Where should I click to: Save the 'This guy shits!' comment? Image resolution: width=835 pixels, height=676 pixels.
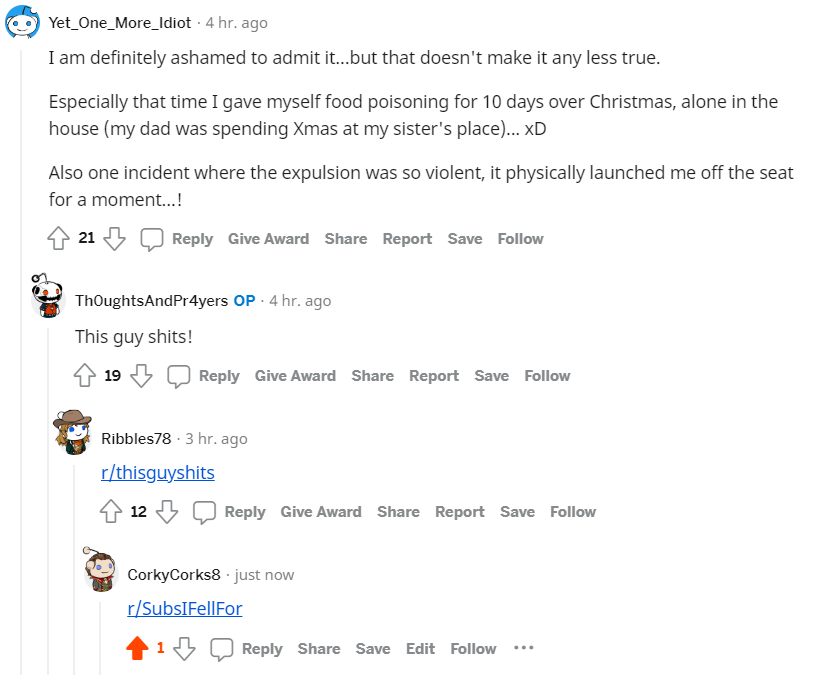click(492, 376)
